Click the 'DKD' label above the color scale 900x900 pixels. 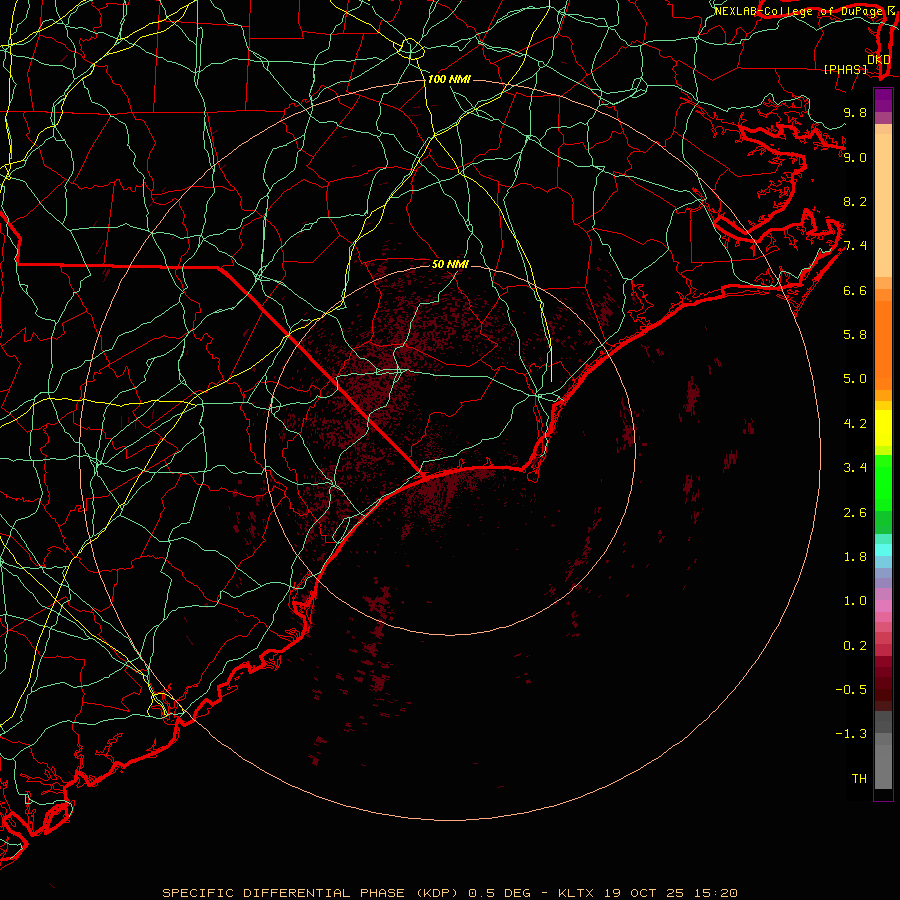click(878, 60)
